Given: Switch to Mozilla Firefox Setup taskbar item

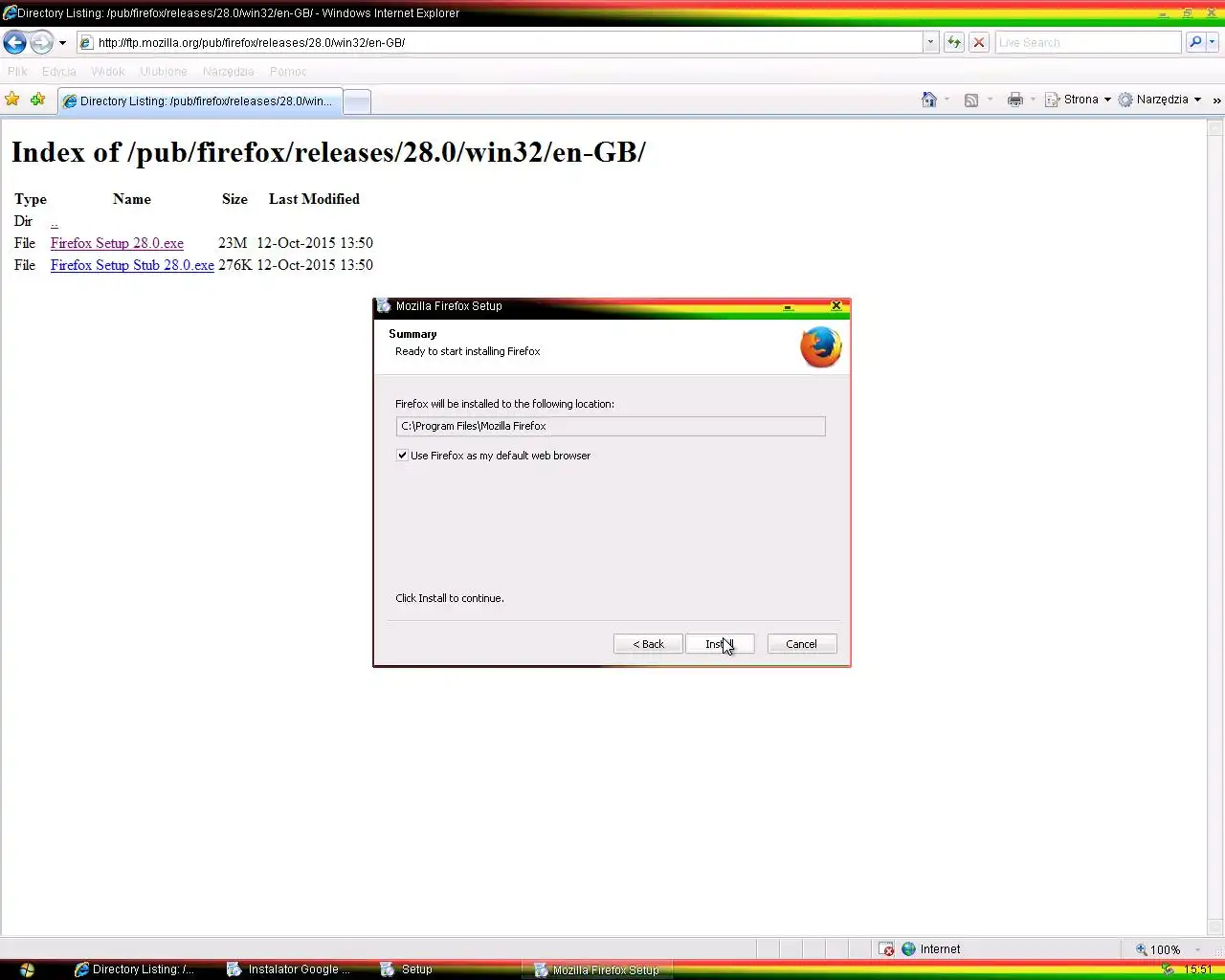Looking at the screenshot, I should coord(598,969).
